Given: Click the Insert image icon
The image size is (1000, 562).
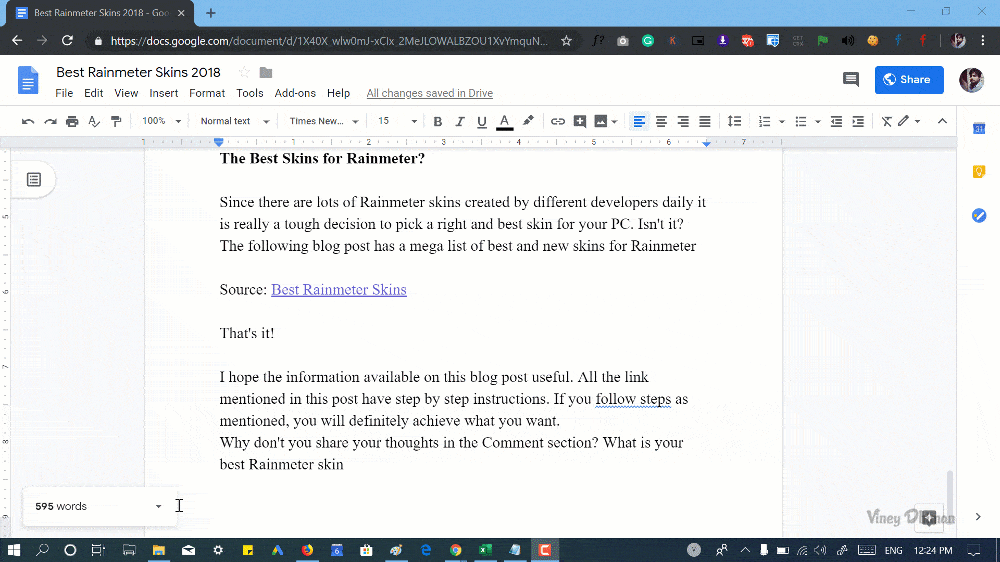Looking at the screenshot, I should pos(601,121).
